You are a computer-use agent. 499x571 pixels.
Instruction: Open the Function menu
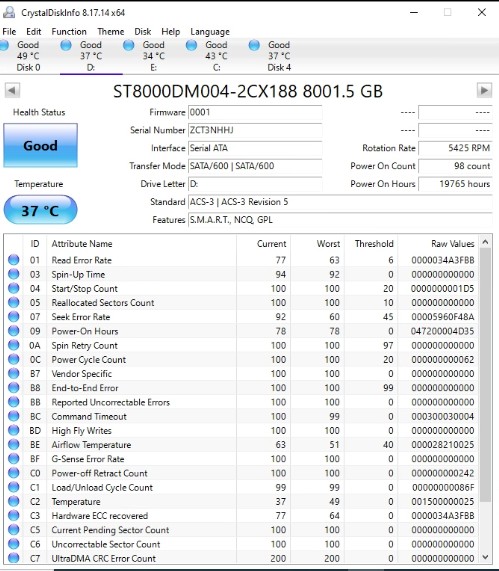(69, 32)
